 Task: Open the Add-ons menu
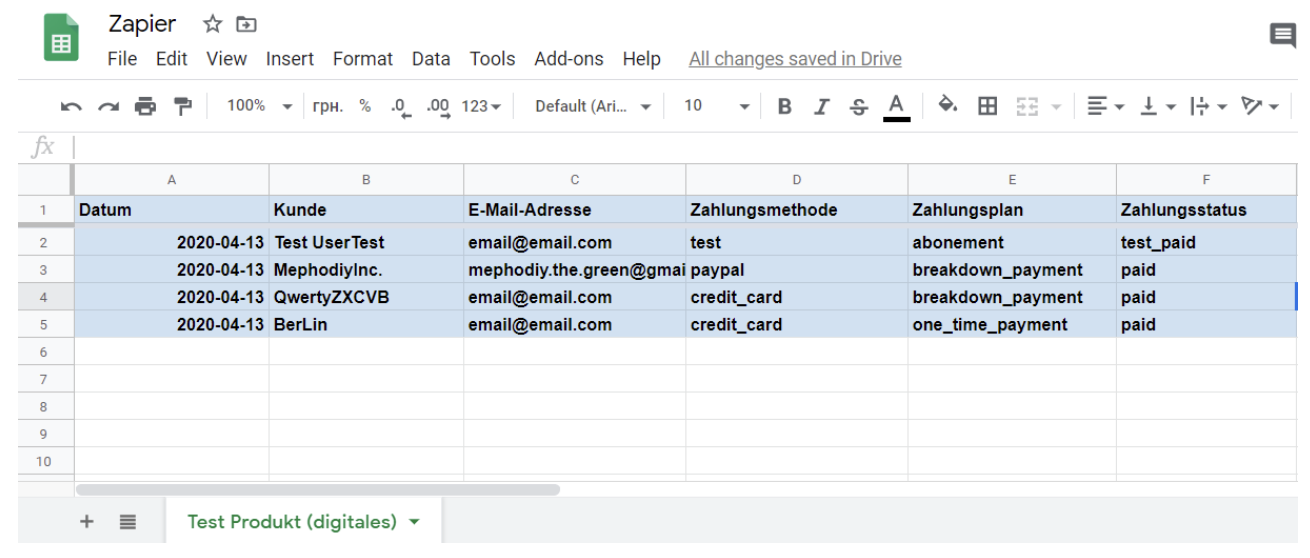[x=568, y=59]
